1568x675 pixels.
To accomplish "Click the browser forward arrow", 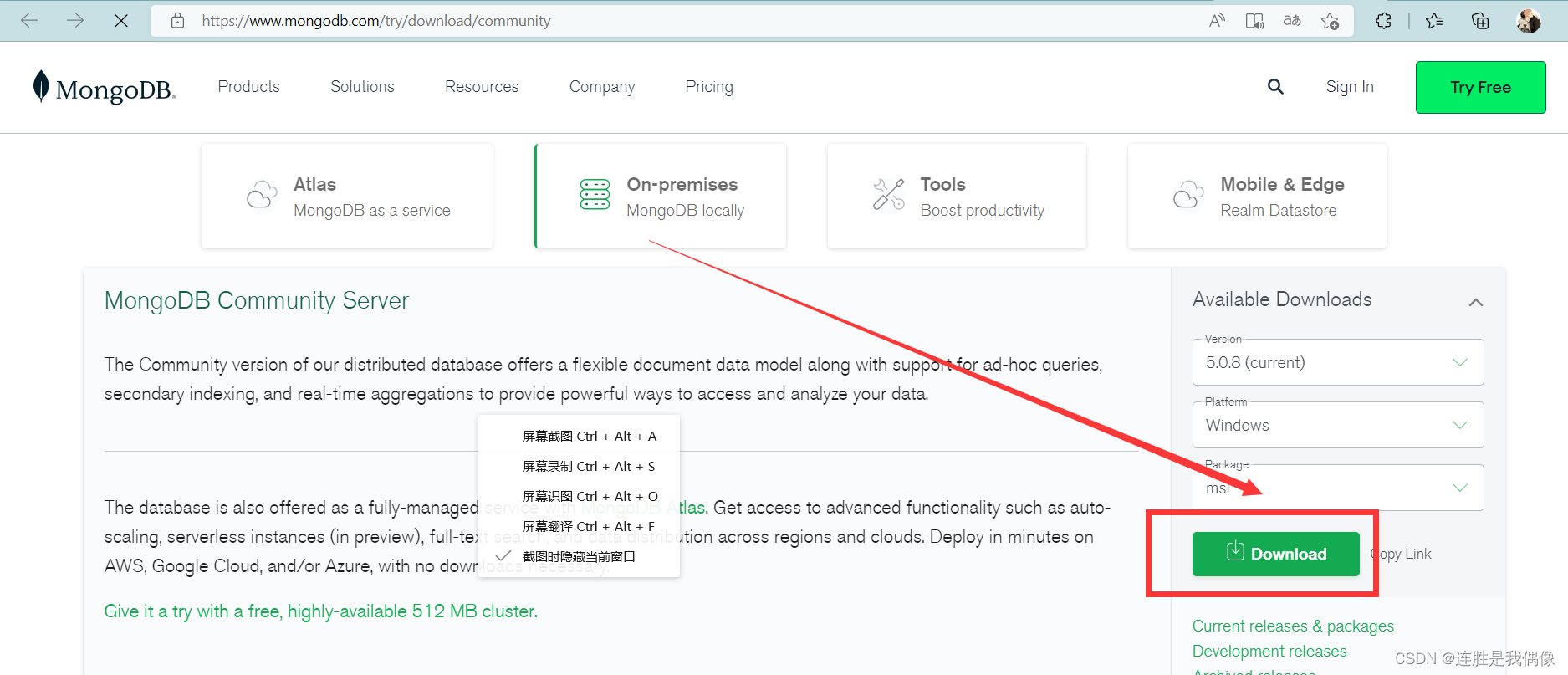I will tap(75, 21).
